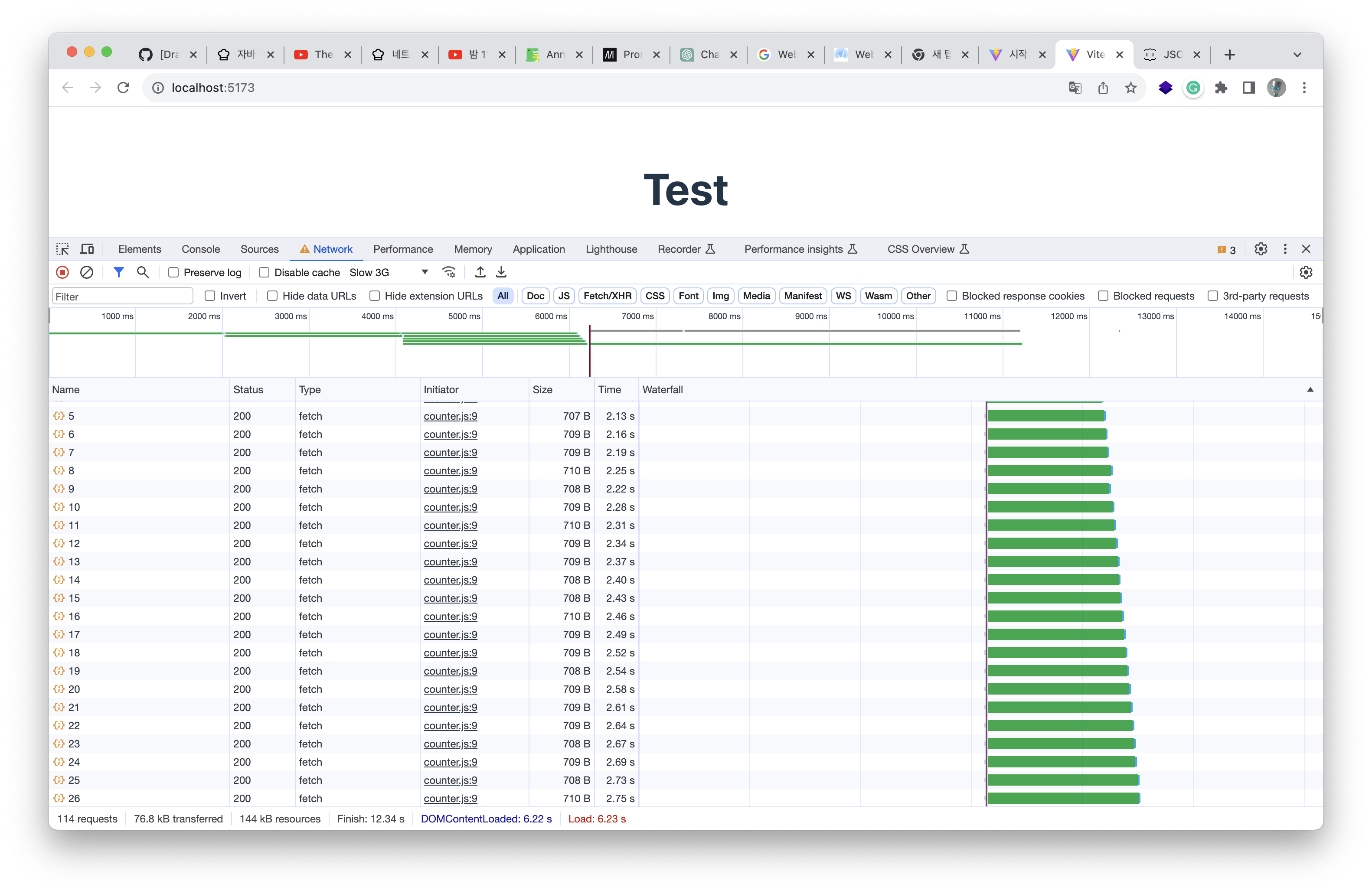This screenshot has width=1372, height=894.
Task: Clear the network log
Action: 86,272
